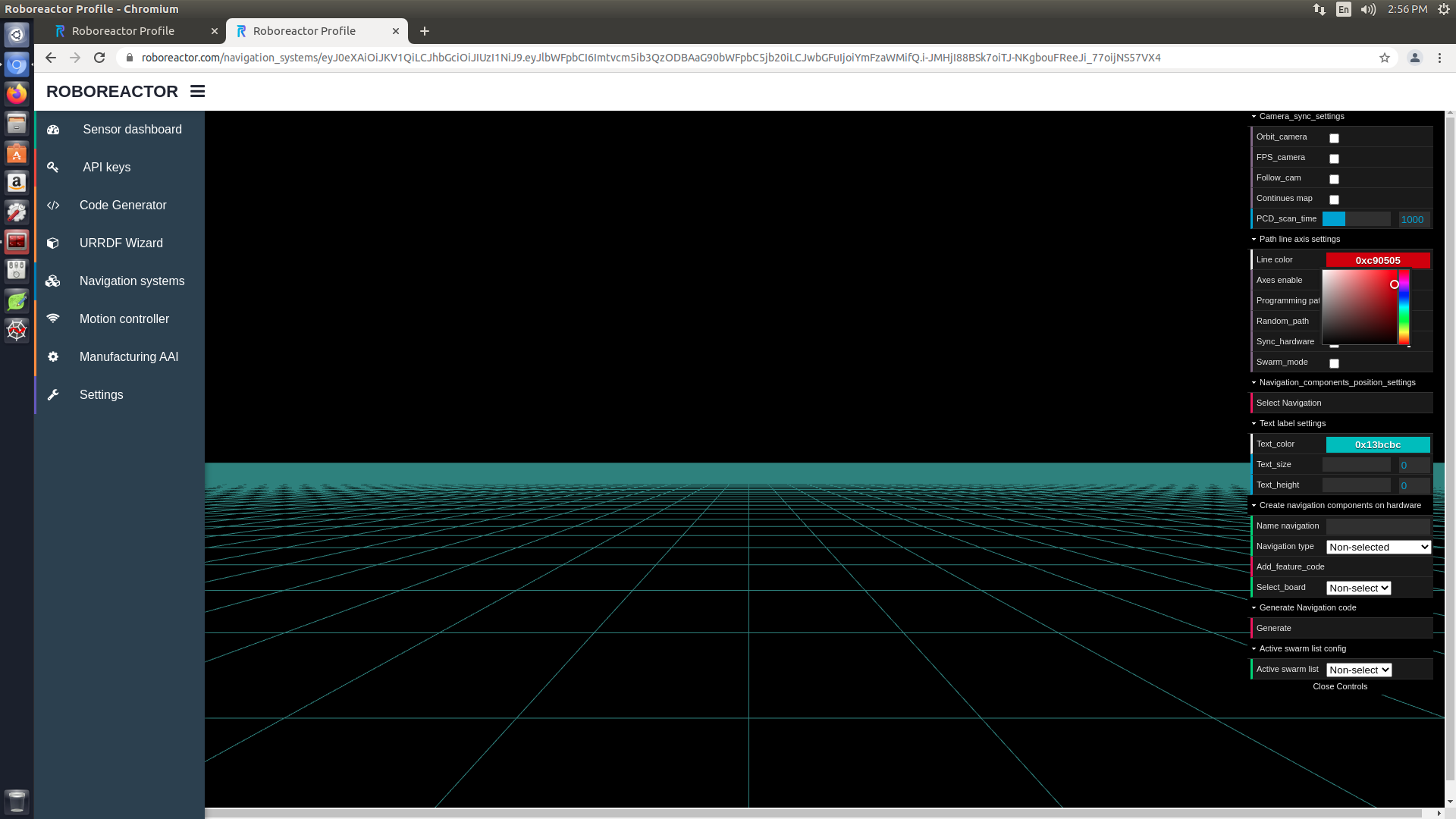1456x819 pixels.
Task: Open Manufacturing AAI page
Action: (129, 357)
